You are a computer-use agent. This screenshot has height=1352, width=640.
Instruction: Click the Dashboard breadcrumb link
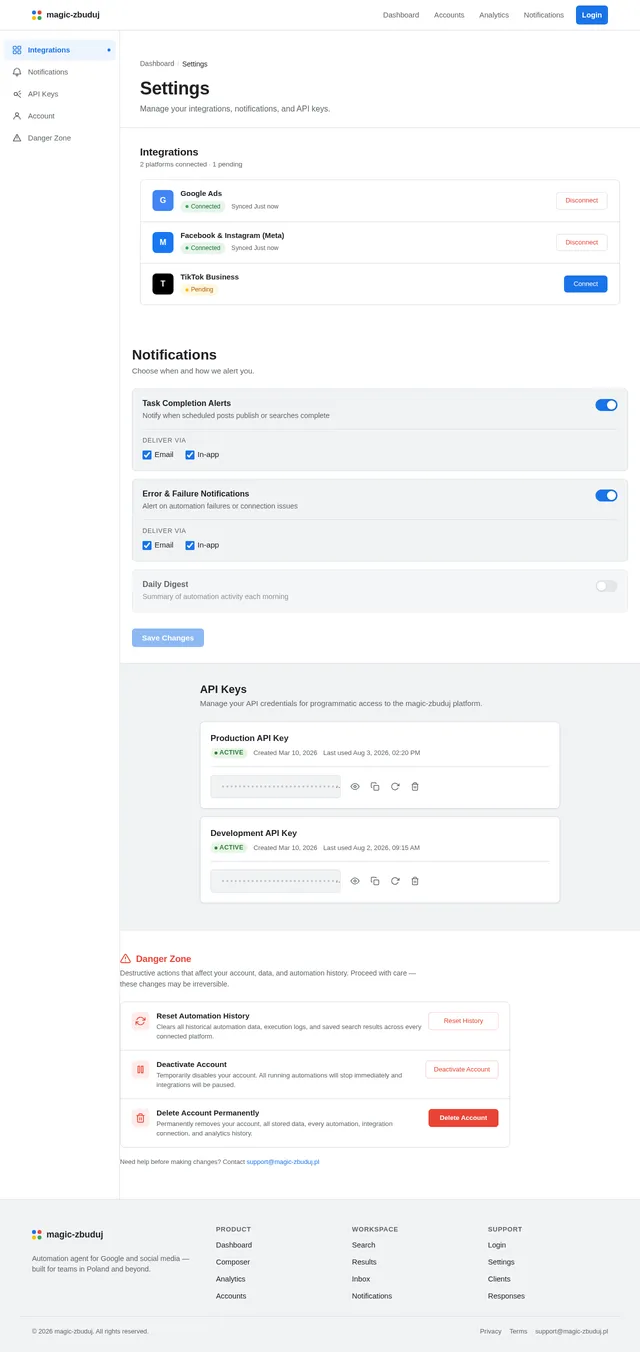pyautogui.click(x=157, y=64)
